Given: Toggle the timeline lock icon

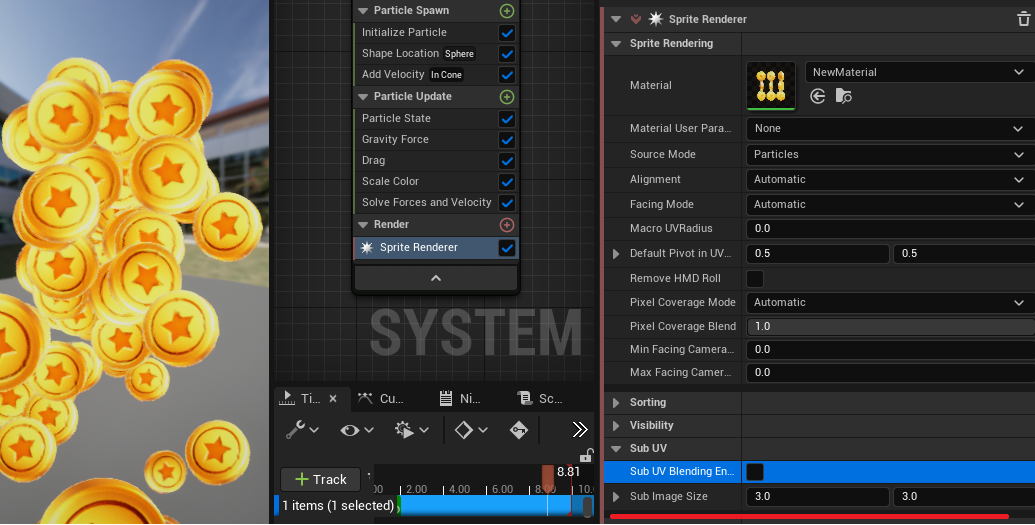Looking at the screenshot, I should 586,455.
